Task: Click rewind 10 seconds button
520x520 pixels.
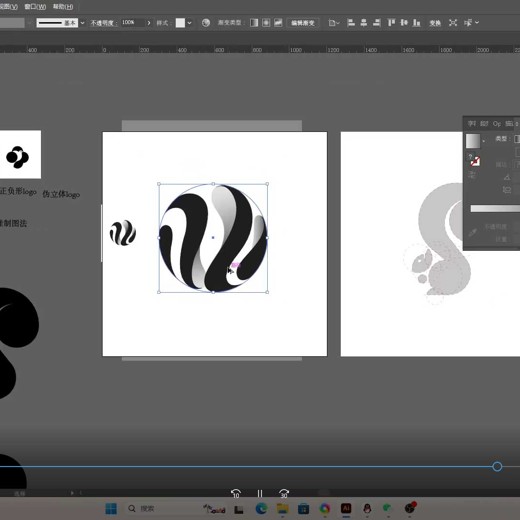Action: [236, 493]
